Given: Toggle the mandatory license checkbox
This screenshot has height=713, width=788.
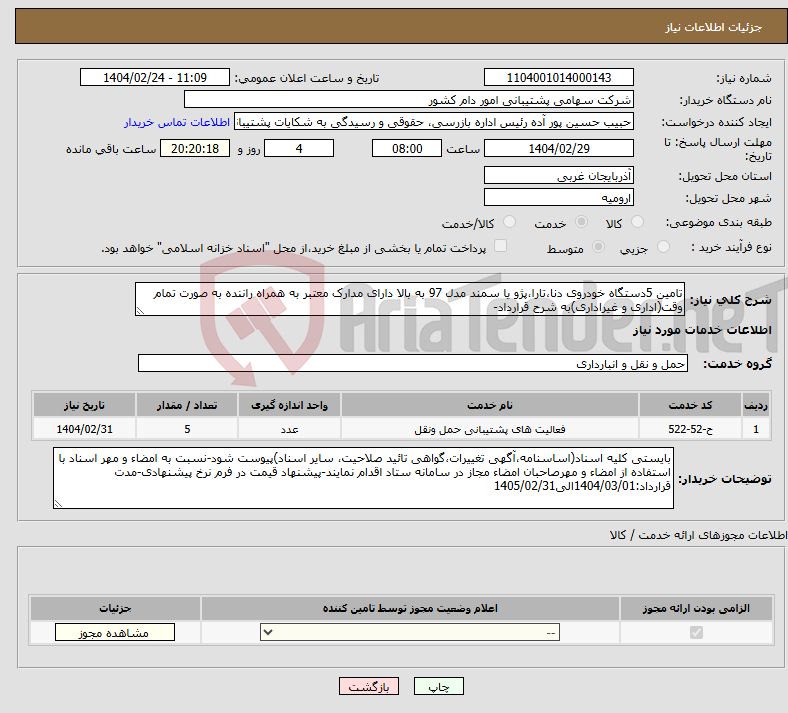Looking at the screenshot, I should (x=696, y=632).
